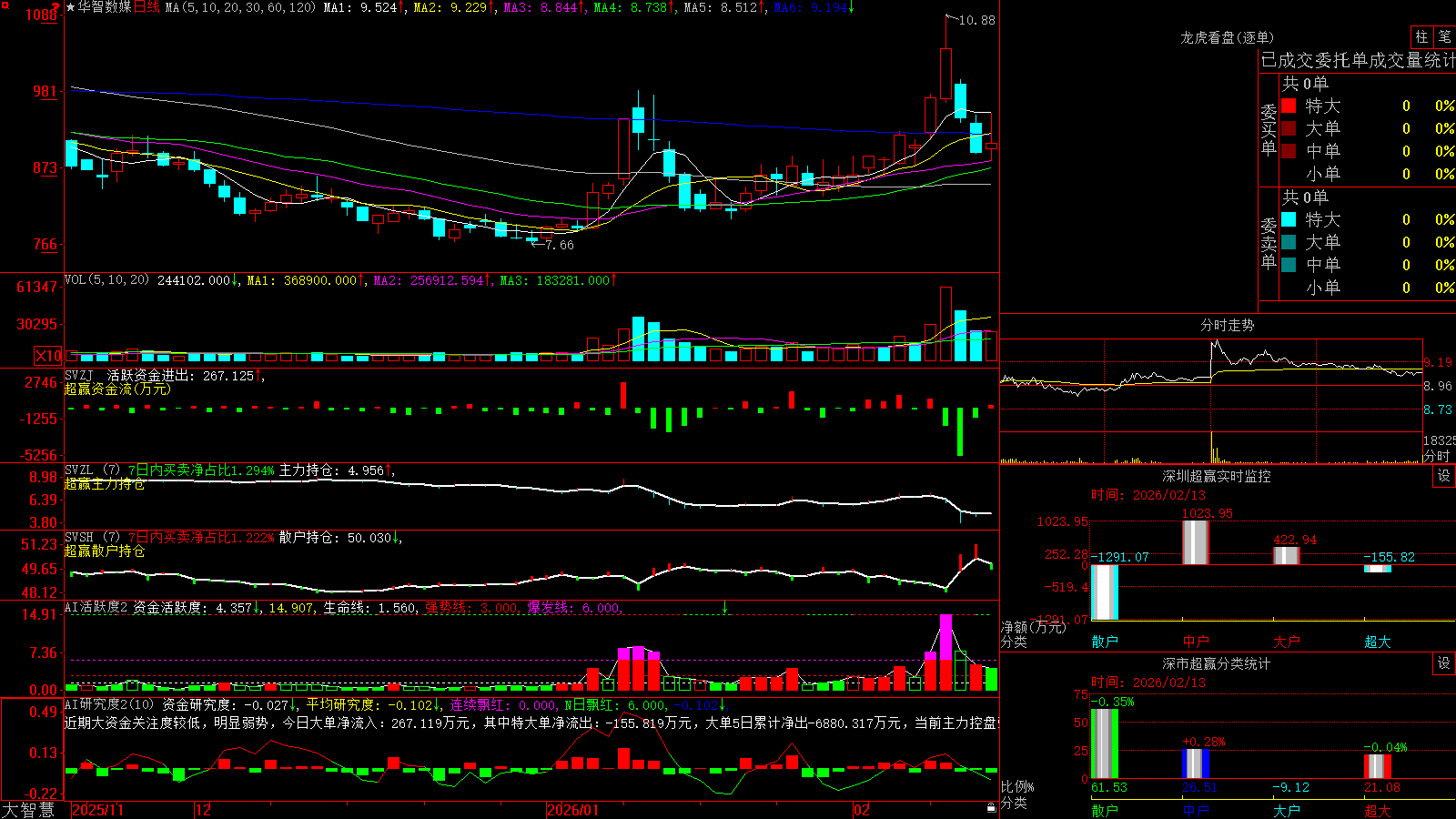
Task: Click the dark red 中单 buy-order swatch
Action: coord(1289,151)
